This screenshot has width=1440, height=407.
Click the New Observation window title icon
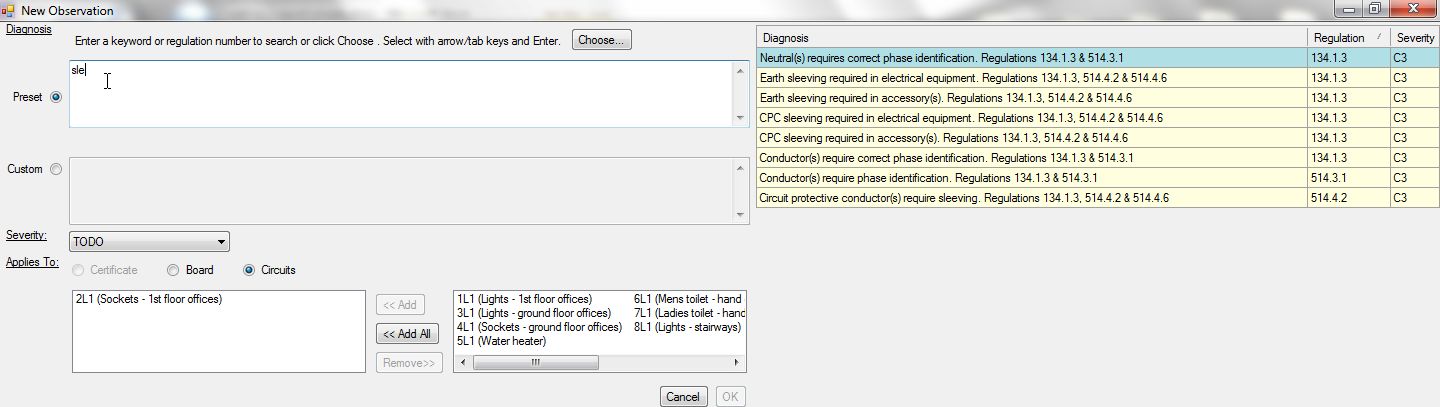(8, 10)
